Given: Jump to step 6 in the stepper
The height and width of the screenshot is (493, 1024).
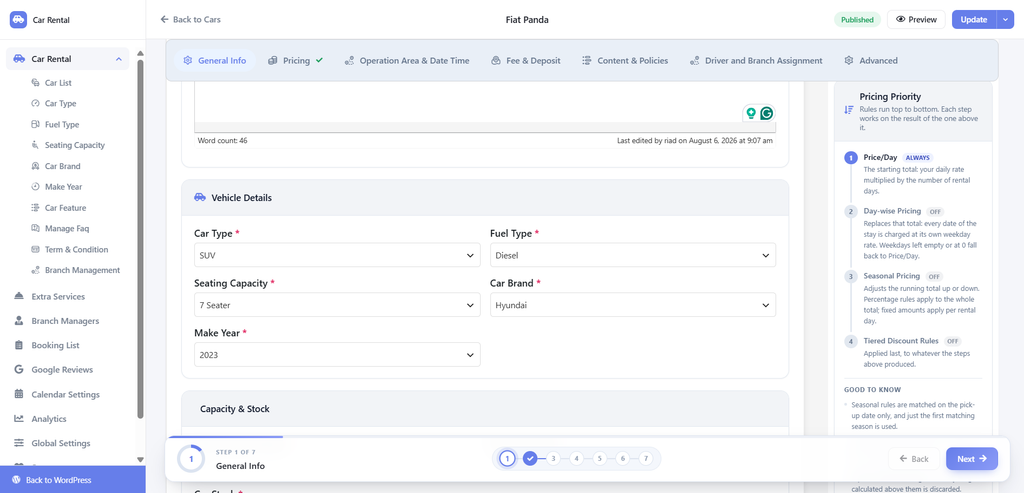Looking at the screenshot, I should pos(622,458).
